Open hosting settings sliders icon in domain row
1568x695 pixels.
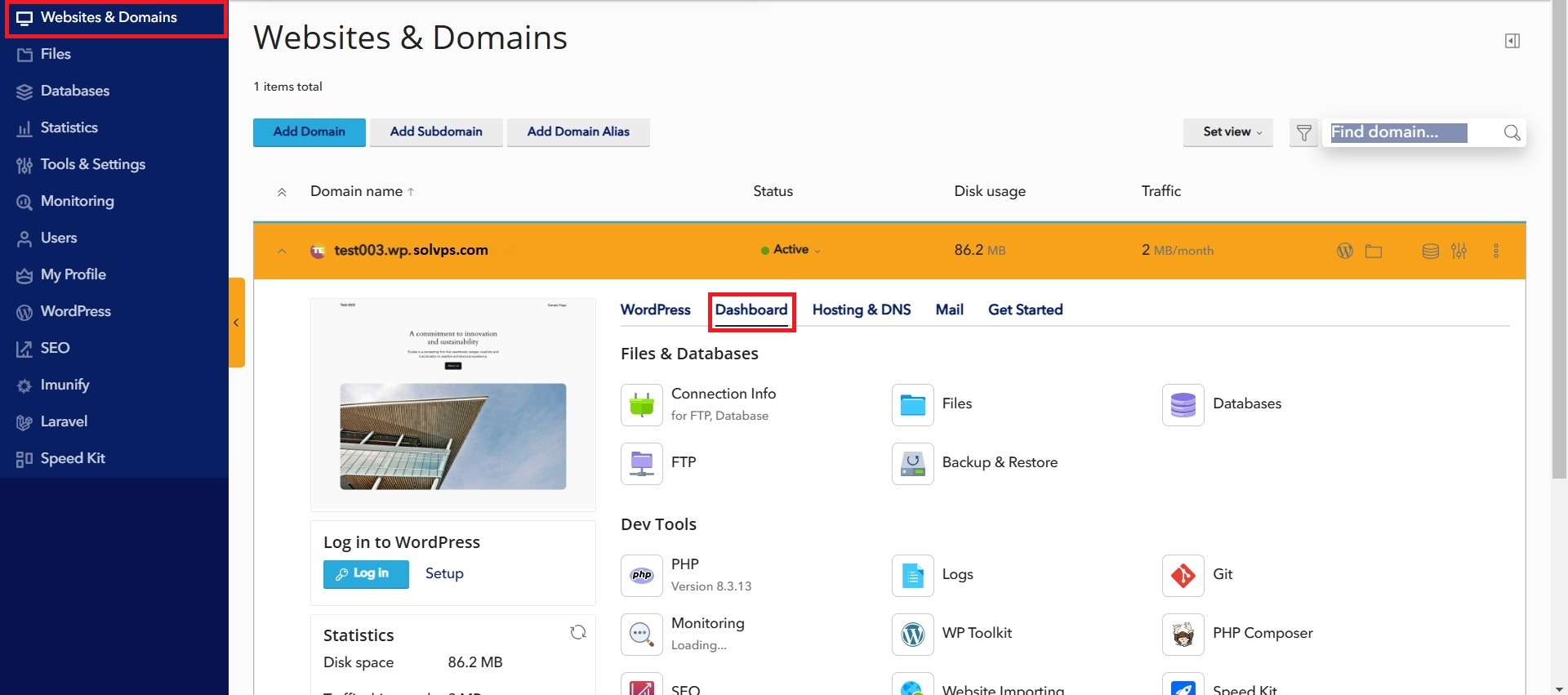[x=1459, y=251]
